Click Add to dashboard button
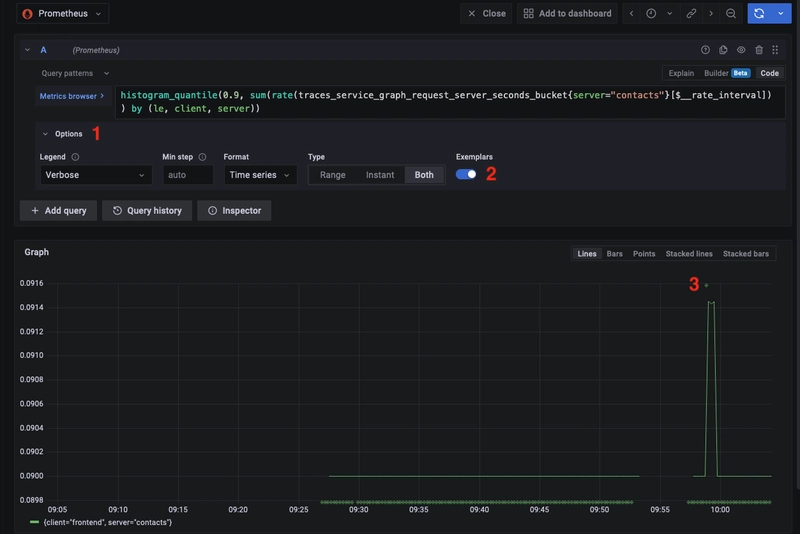The image size is (800, 534). click(567, 14)
